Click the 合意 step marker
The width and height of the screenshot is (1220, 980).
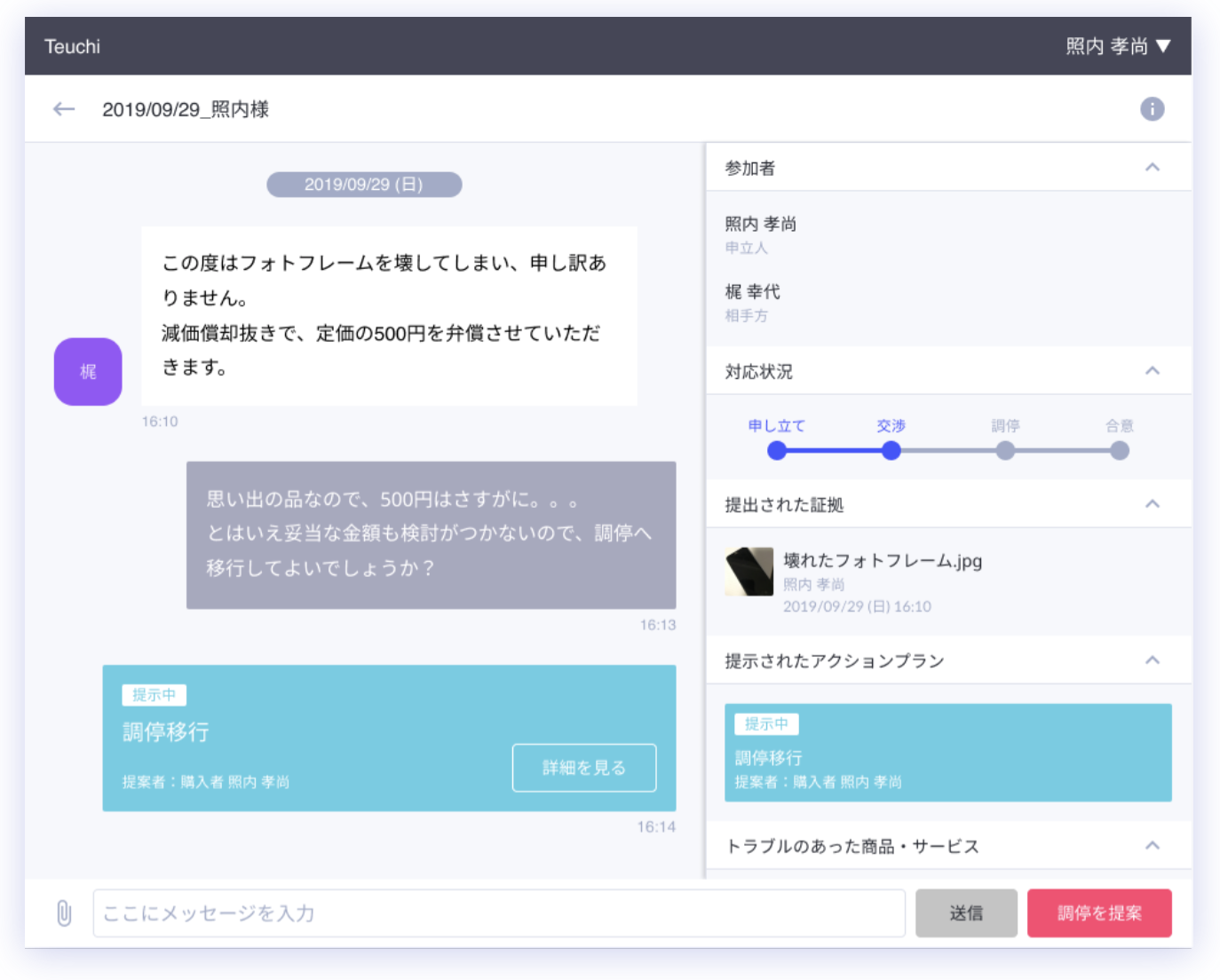[1119, 451]
